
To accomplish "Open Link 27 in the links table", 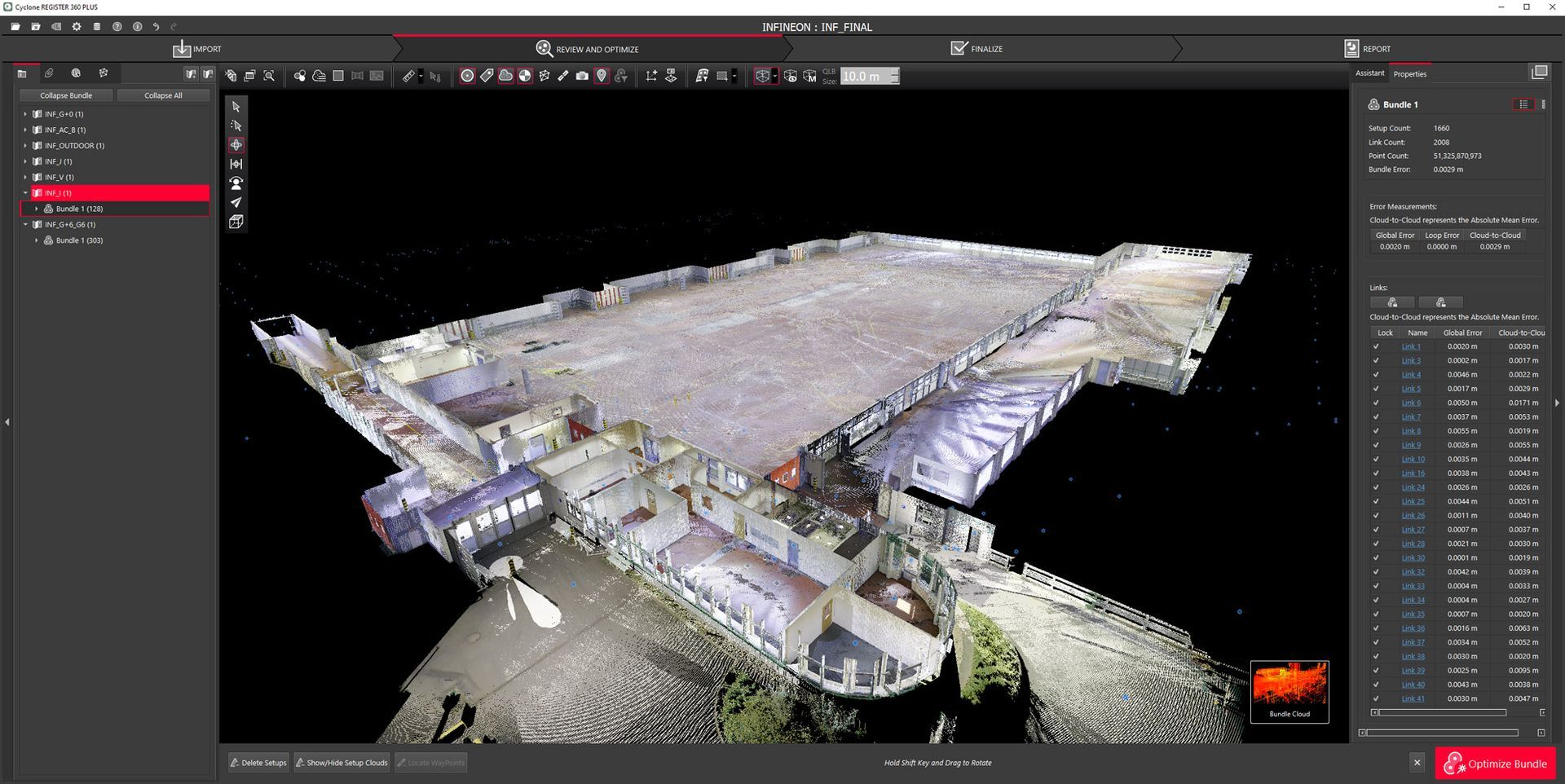I will [x=1413, y=530].
